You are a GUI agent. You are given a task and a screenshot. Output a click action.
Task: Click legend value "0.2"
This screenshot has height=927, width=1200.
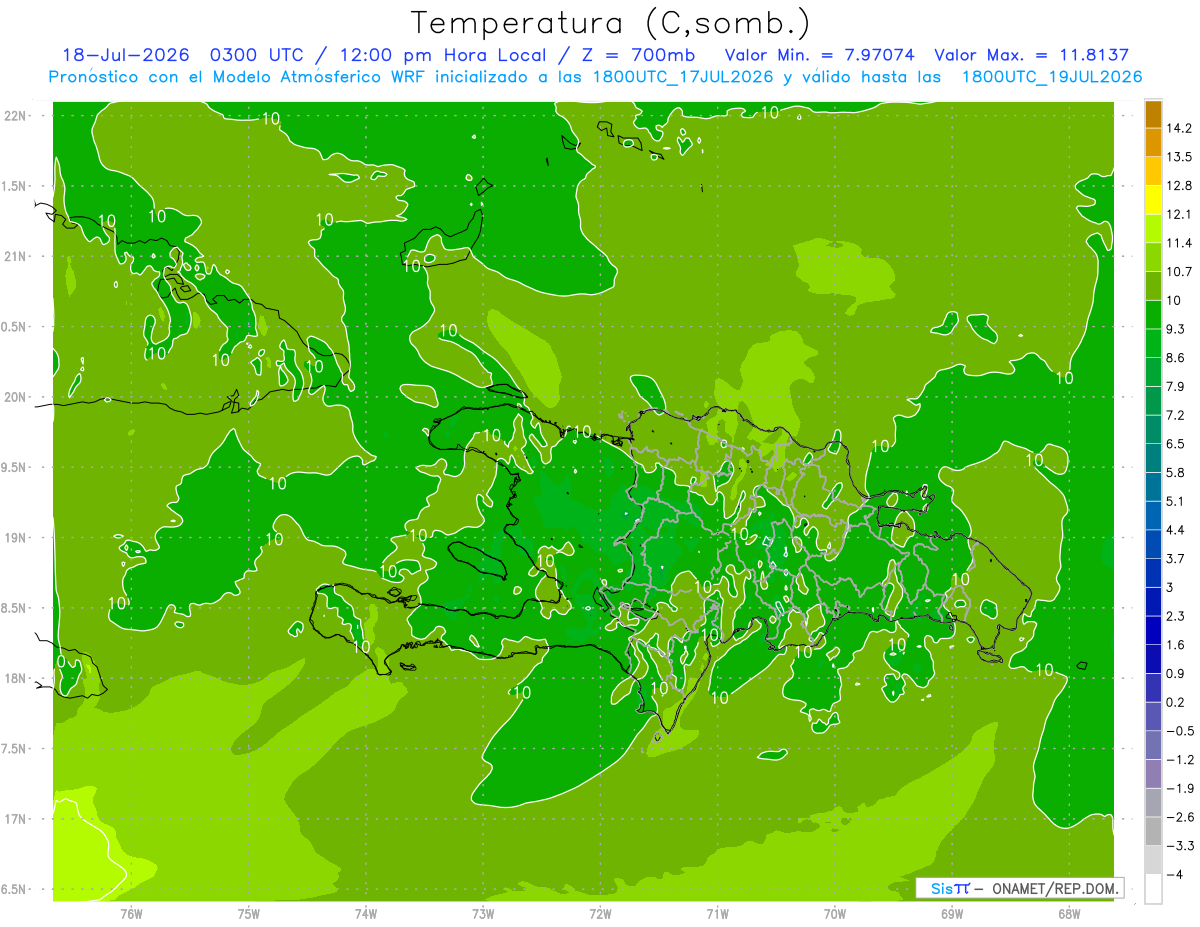1176,702
